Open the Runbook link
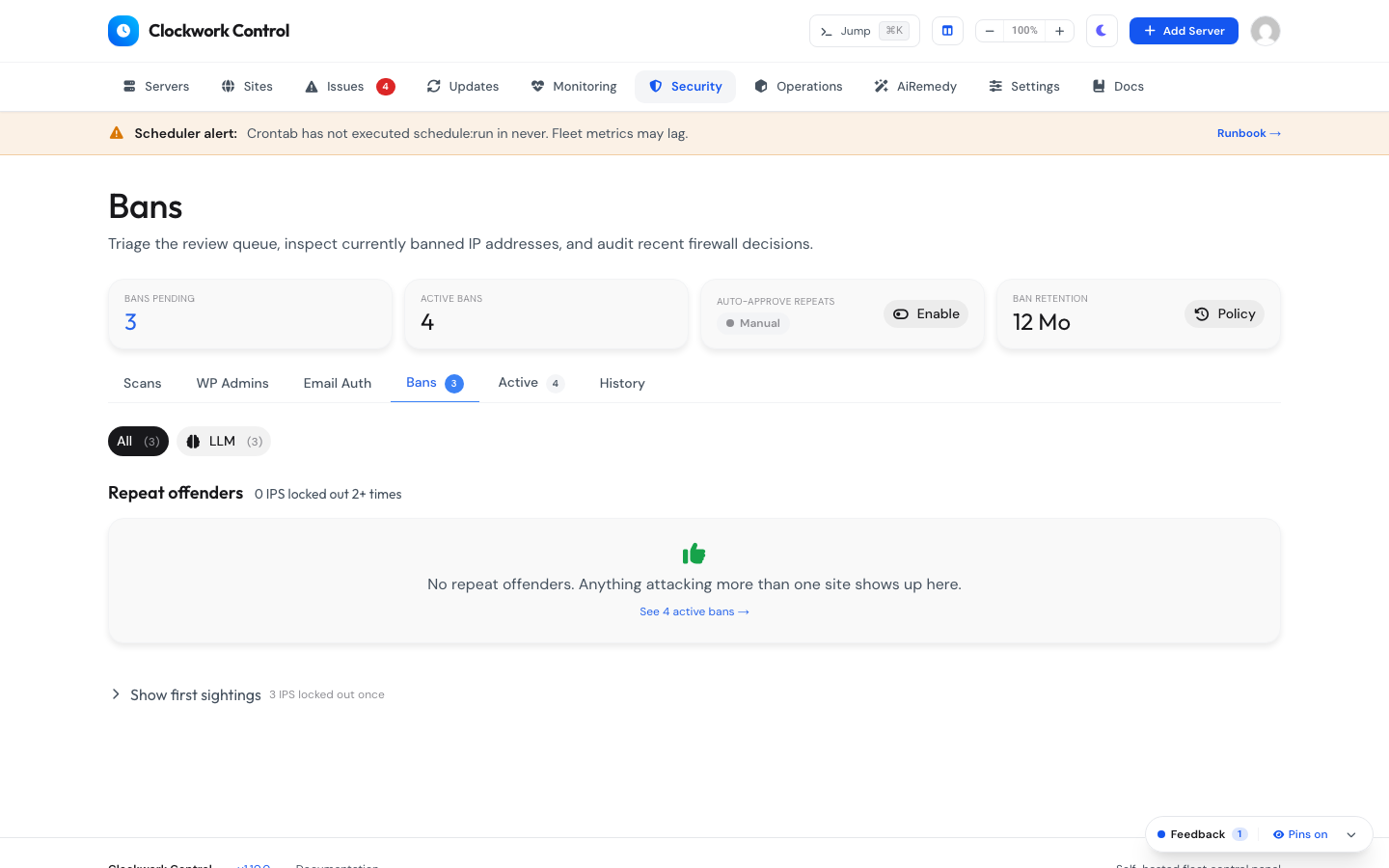This screenshot has width=1389, height=868. click(x=1249, y=133)
